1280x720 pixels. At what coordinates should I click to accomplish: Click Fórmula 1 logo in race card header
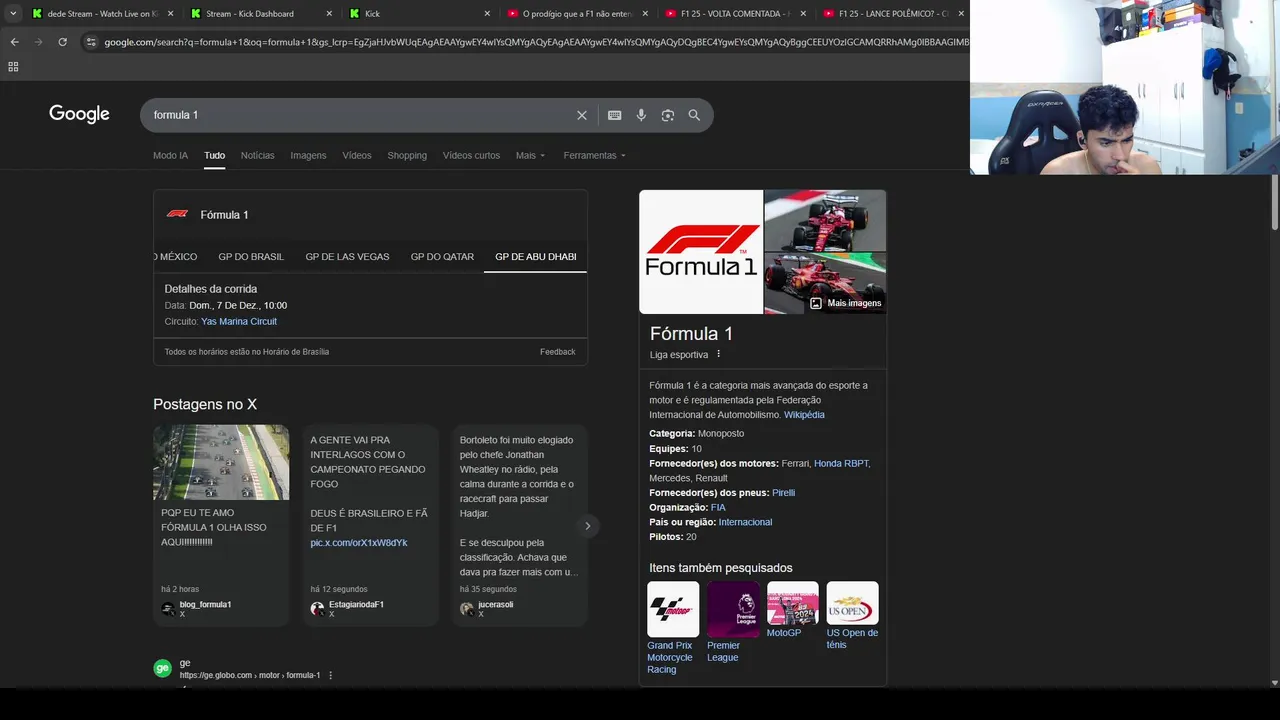[x=177, y=214]
